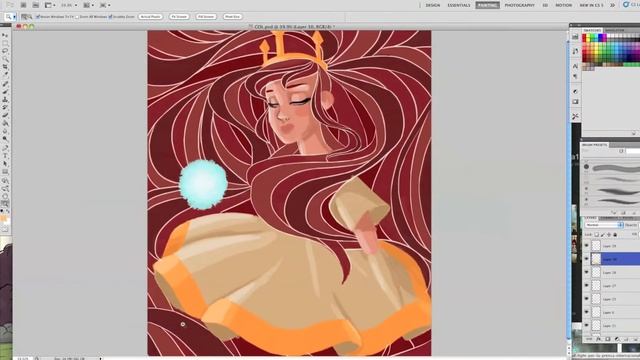Select the Hand tool
The image size is (640, 360).
pyautogui.click(x=5, y=196)
